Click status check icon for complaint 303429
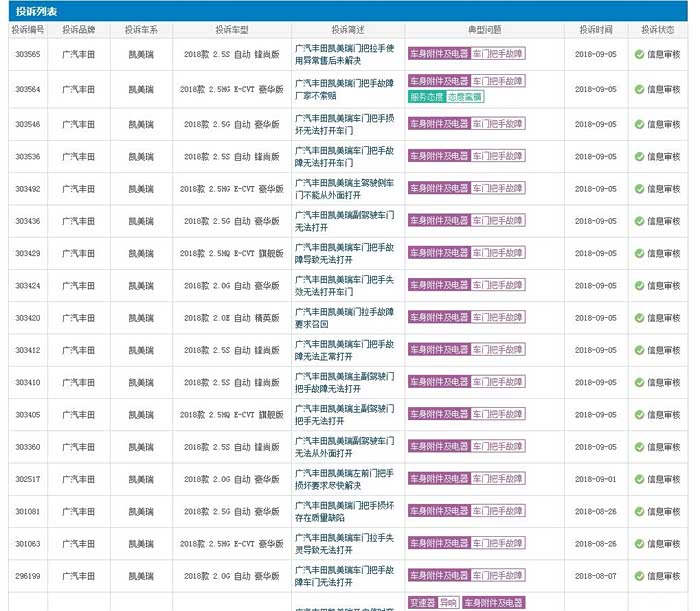700x611 pixels. coord(639,253)
